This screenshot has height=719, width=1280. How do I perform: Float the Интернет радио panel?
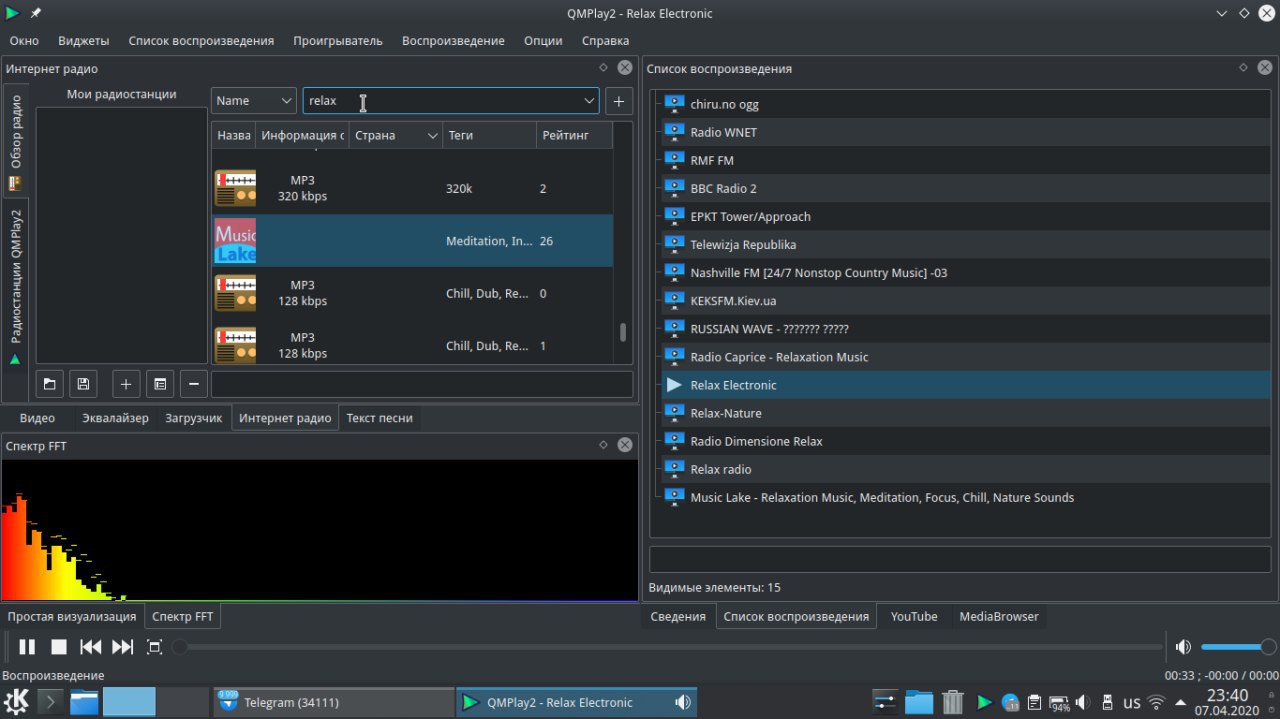[603, 68]
